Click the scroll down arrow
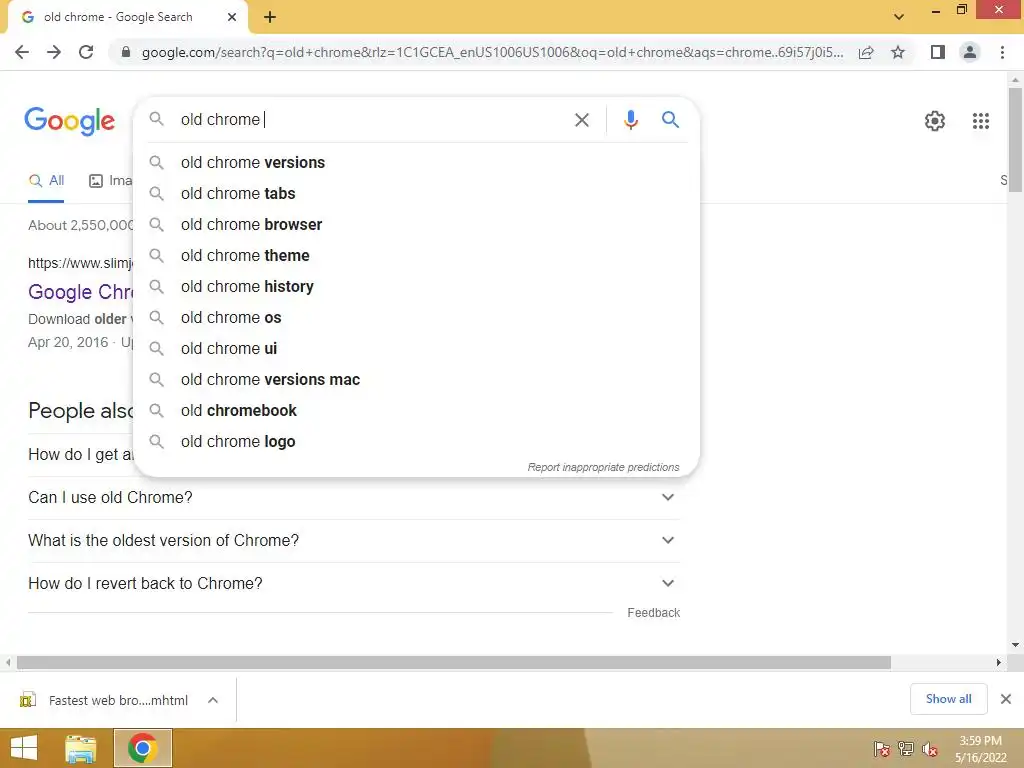 click(x=1015, y=645)
